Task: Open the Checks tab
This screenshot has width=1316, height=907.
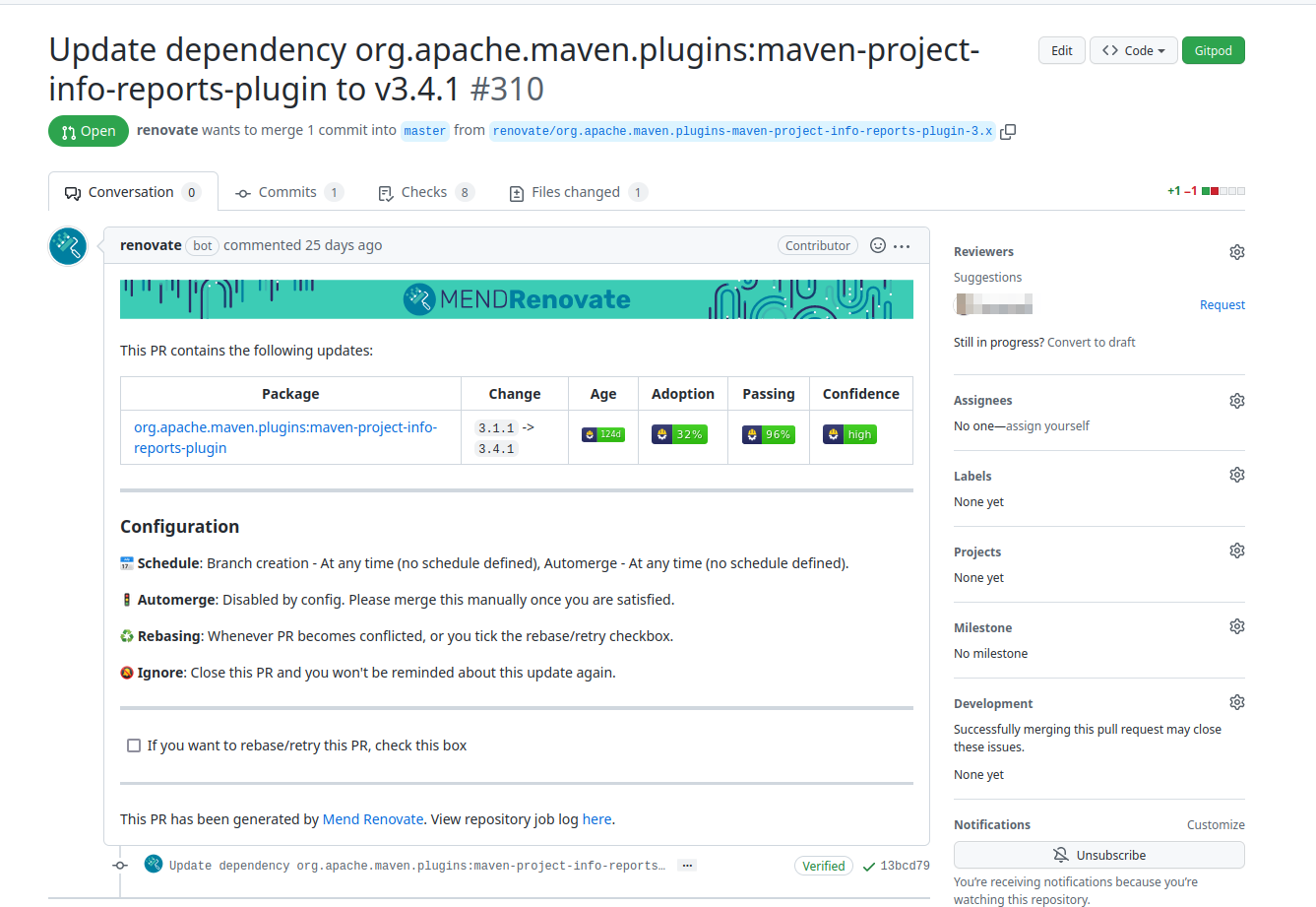Action: [x=424, y=192]
